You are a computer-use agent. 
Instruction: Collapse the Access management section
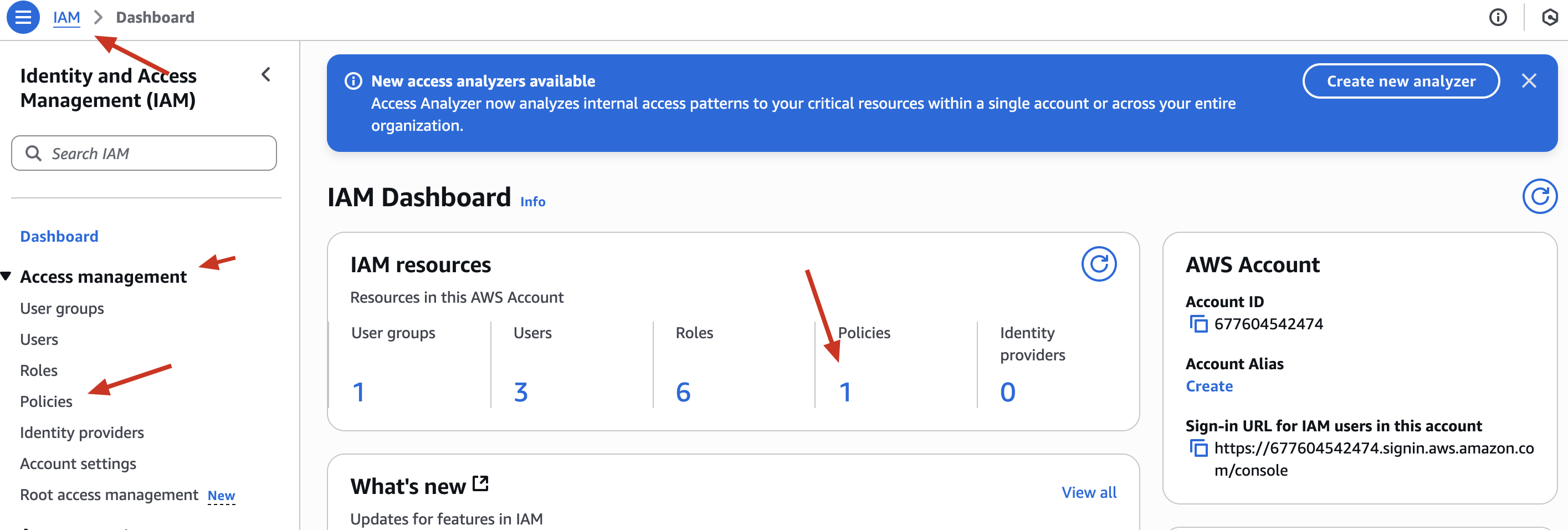(6, 276)
